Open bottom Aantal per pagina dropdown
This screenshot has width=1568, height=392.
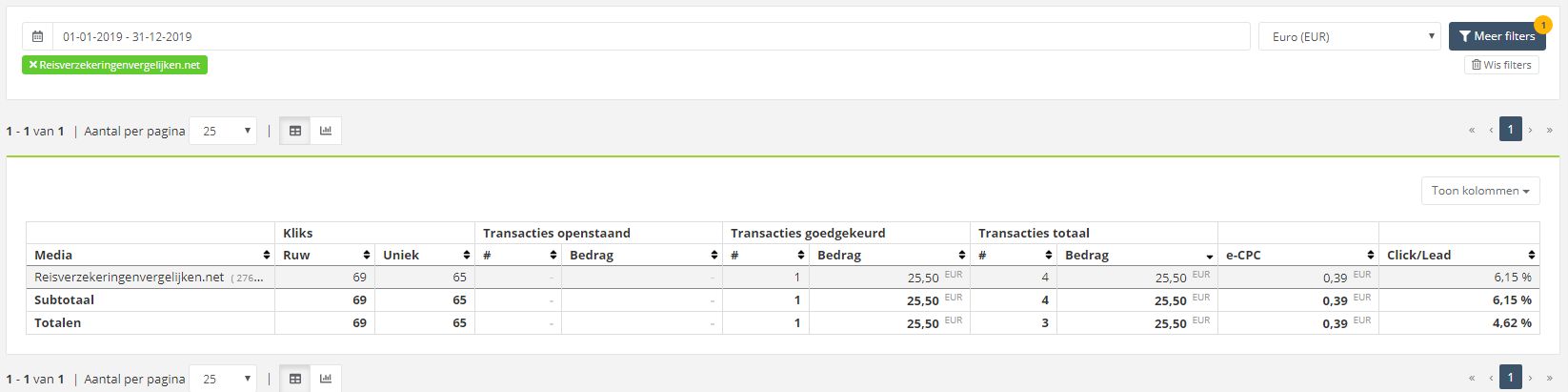point(223,379)
